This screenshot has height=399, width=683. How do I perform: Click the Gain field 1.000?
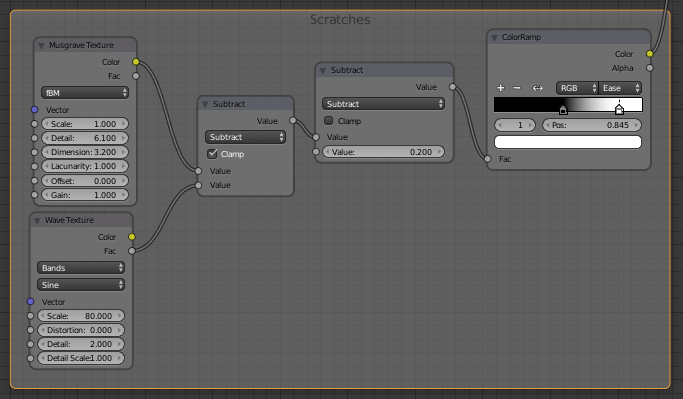pos(85,195)
